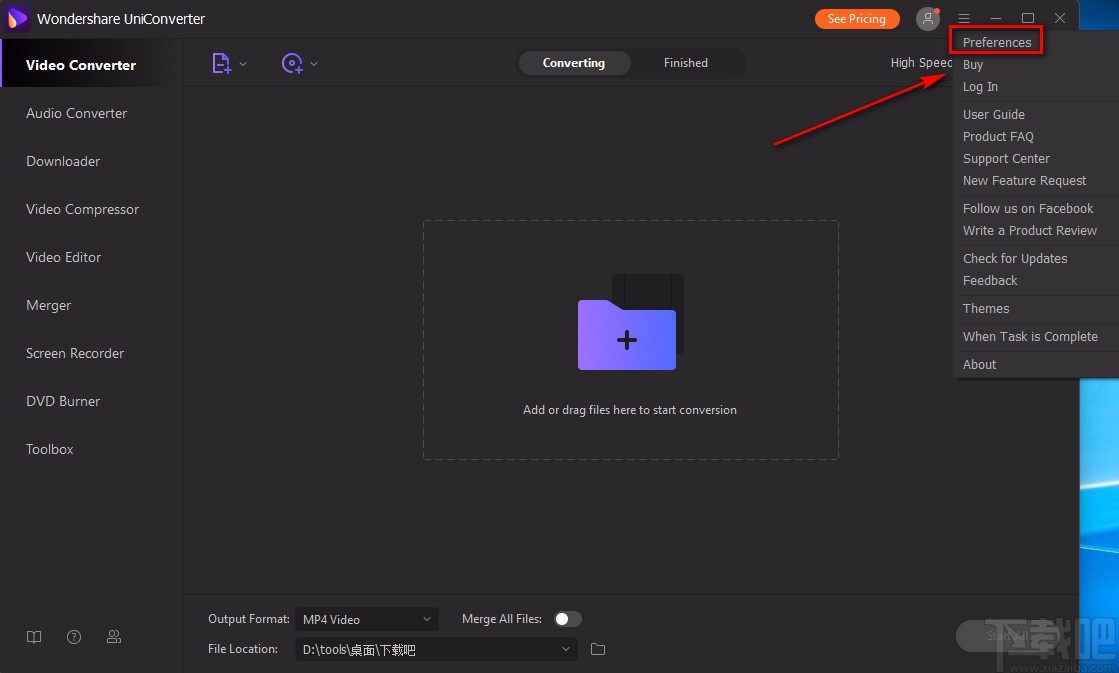Click Follow us on Facebook
The width and height of the screenshot is (1119, 673).
pyautogui.click(x=1028, y=208)
